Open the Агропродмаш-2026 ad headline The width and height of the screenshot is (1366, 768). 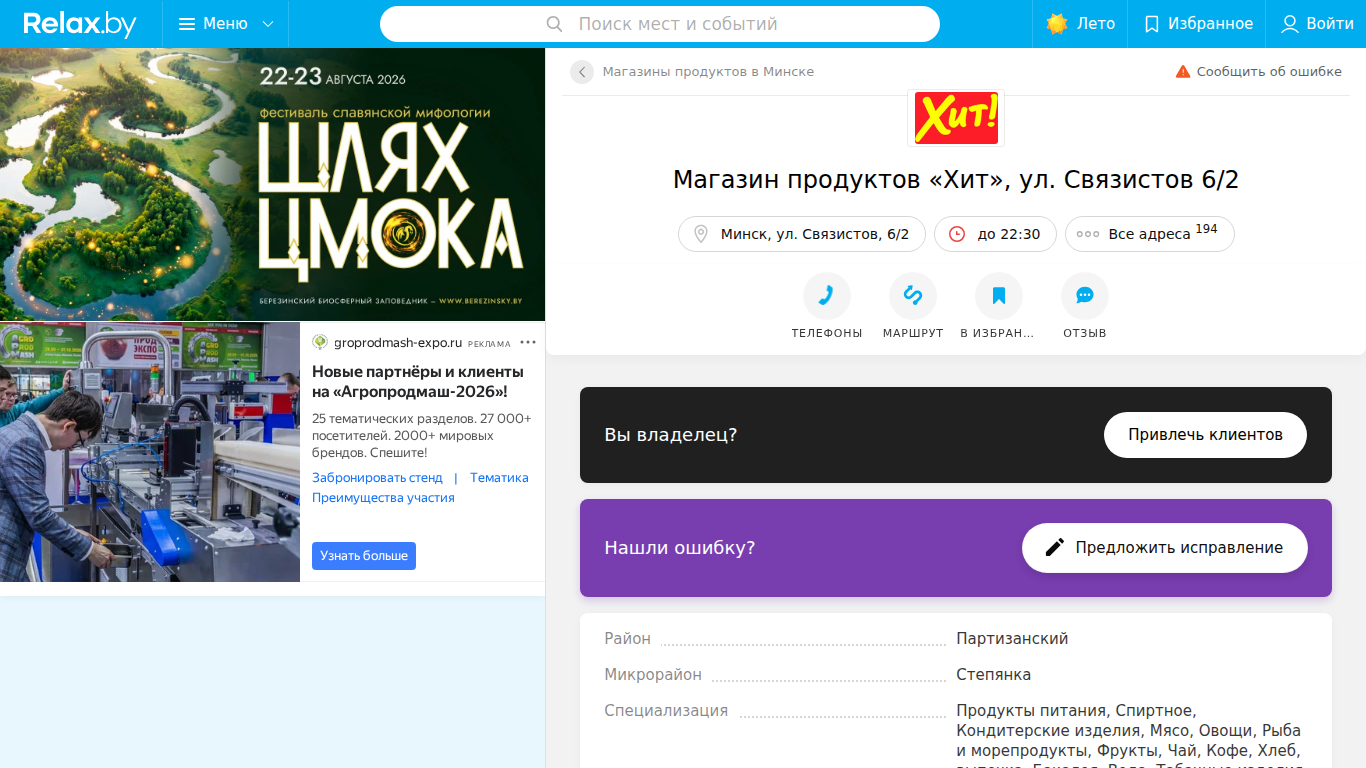click(418, 382)
